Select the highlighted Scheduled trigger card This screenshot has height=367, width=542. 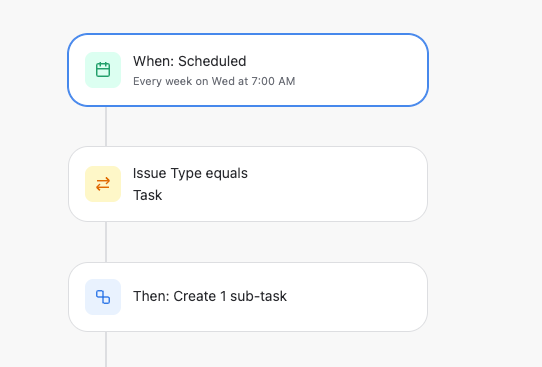click(248, 70)
